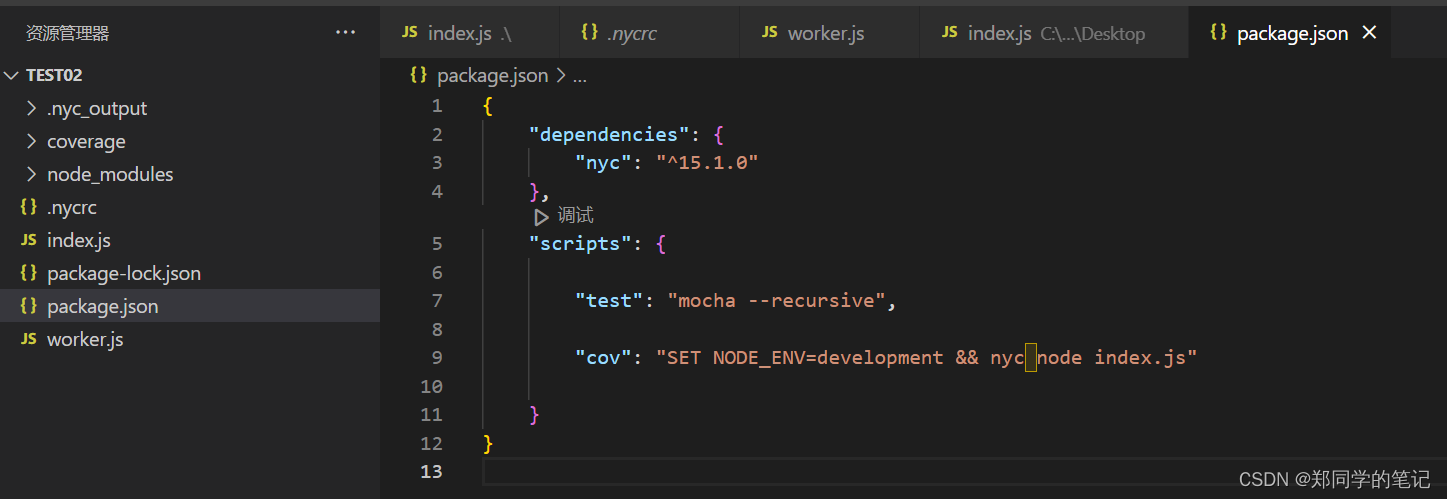
Task: Click the "cov" key on line 9
Action: [603, 357]
